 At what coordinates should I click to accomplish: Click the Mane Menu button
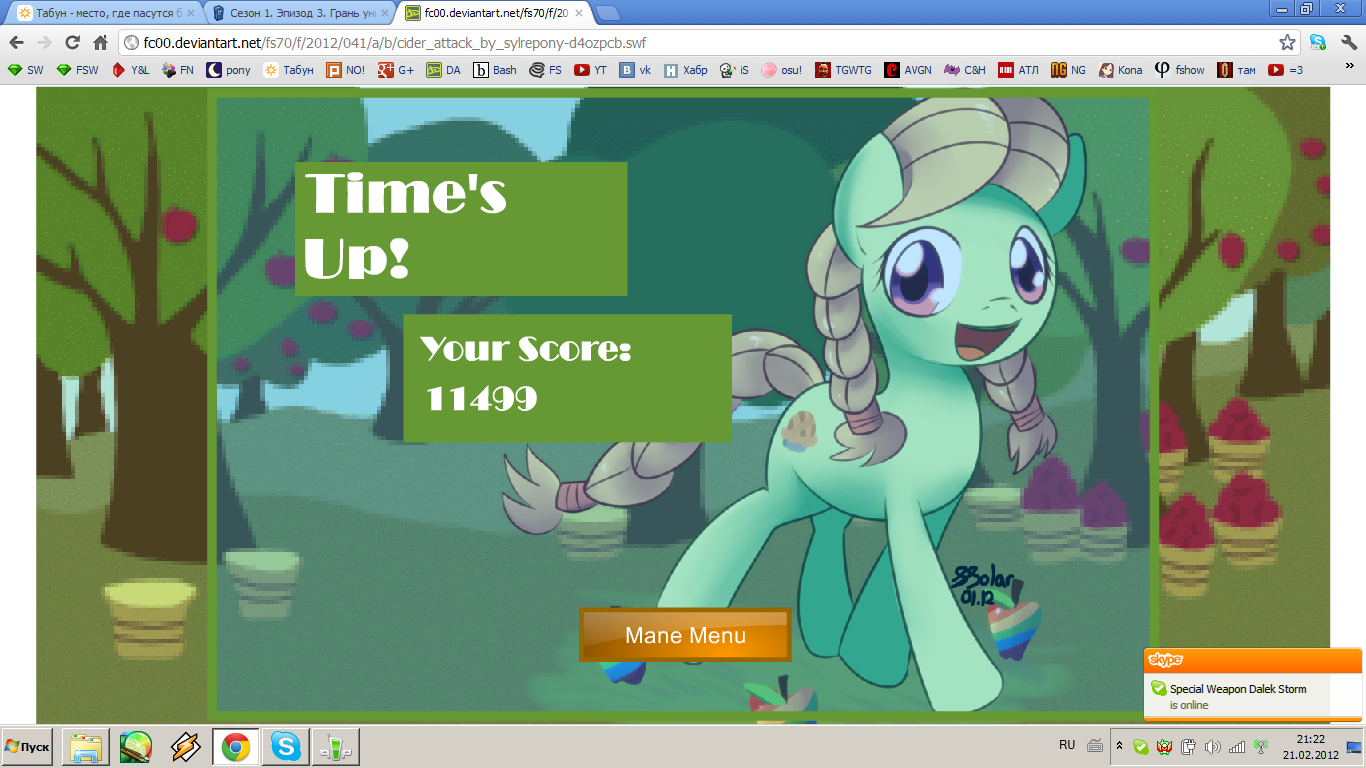685,635
